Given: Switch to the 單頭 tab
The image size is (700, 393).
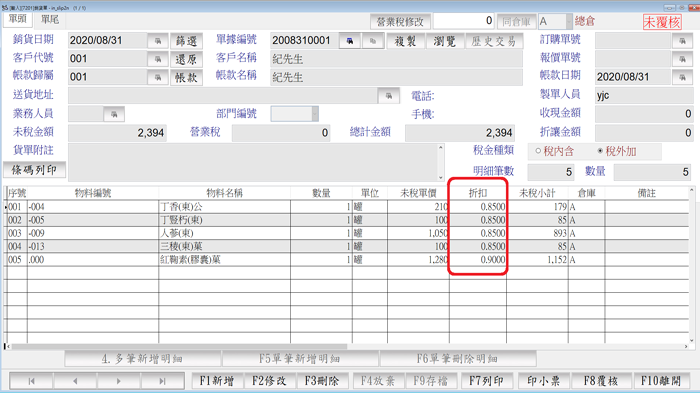Looking at the screenshot, I should point(17,19).
